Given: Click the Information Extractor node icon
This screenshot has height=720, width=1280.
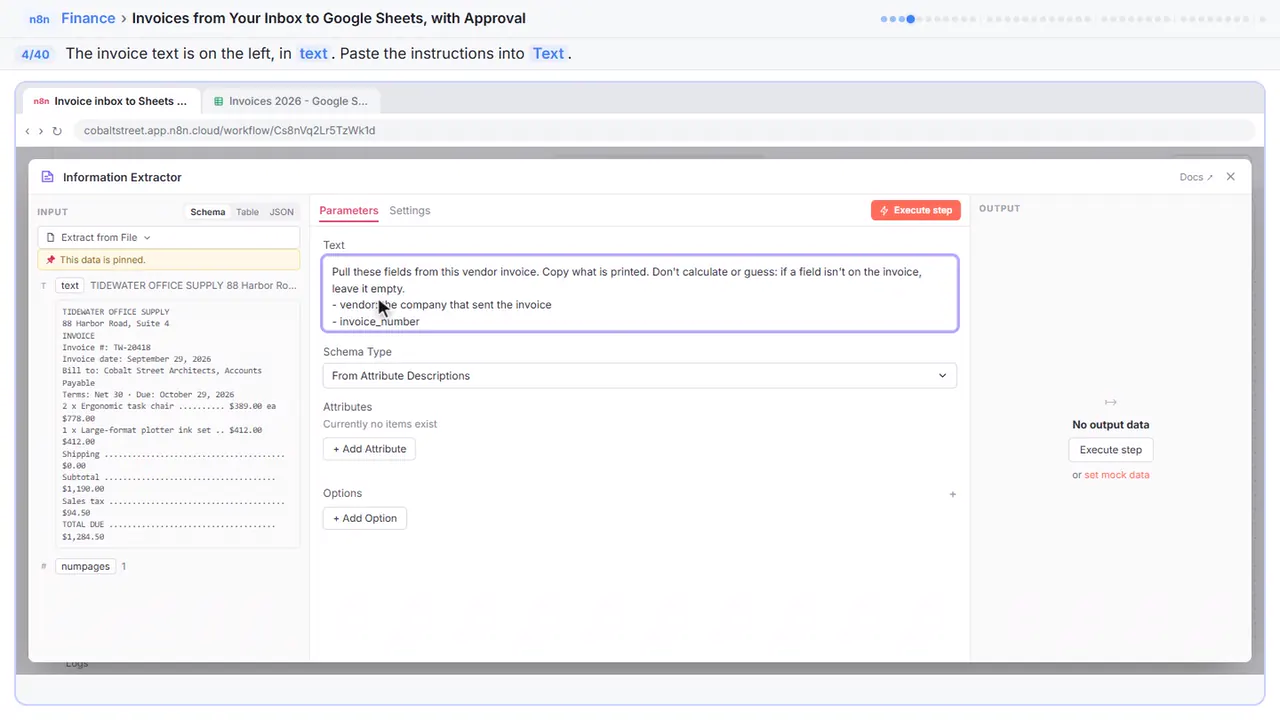Looking at the screenshot, I should pos(47,177).
